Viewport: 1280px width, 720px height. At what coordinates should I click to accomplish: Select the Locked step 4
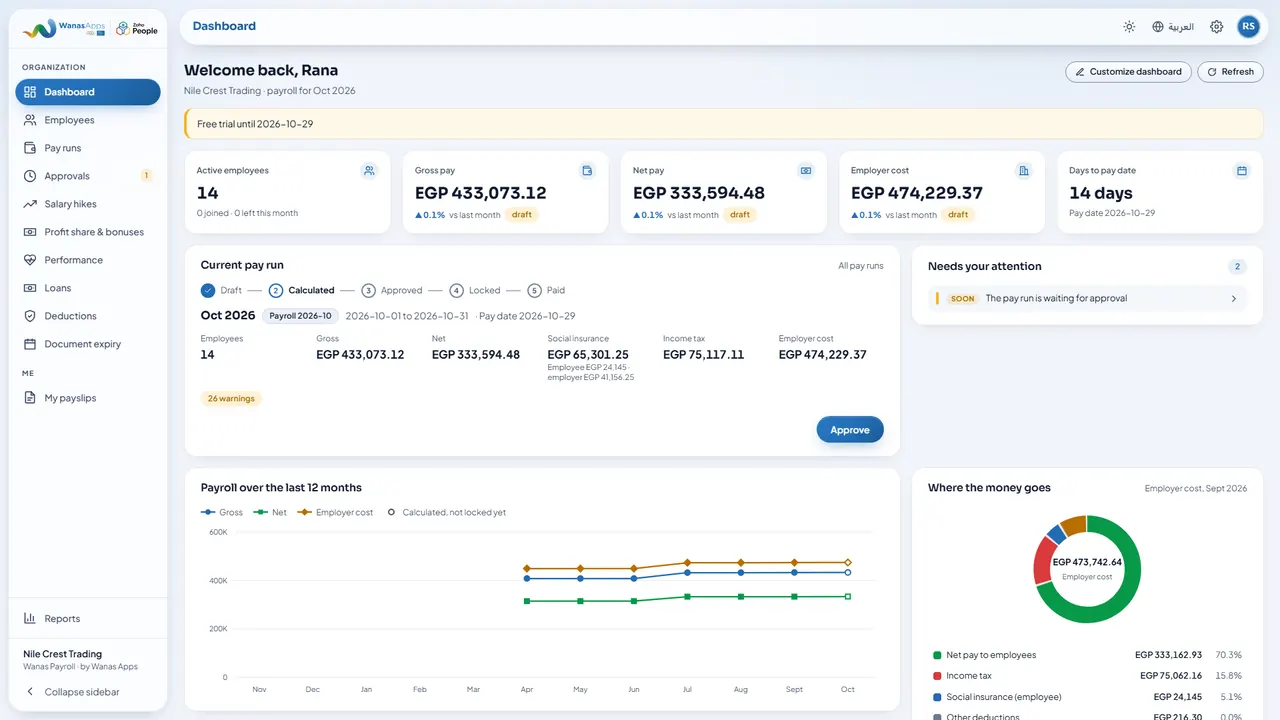tap(456, 290)
